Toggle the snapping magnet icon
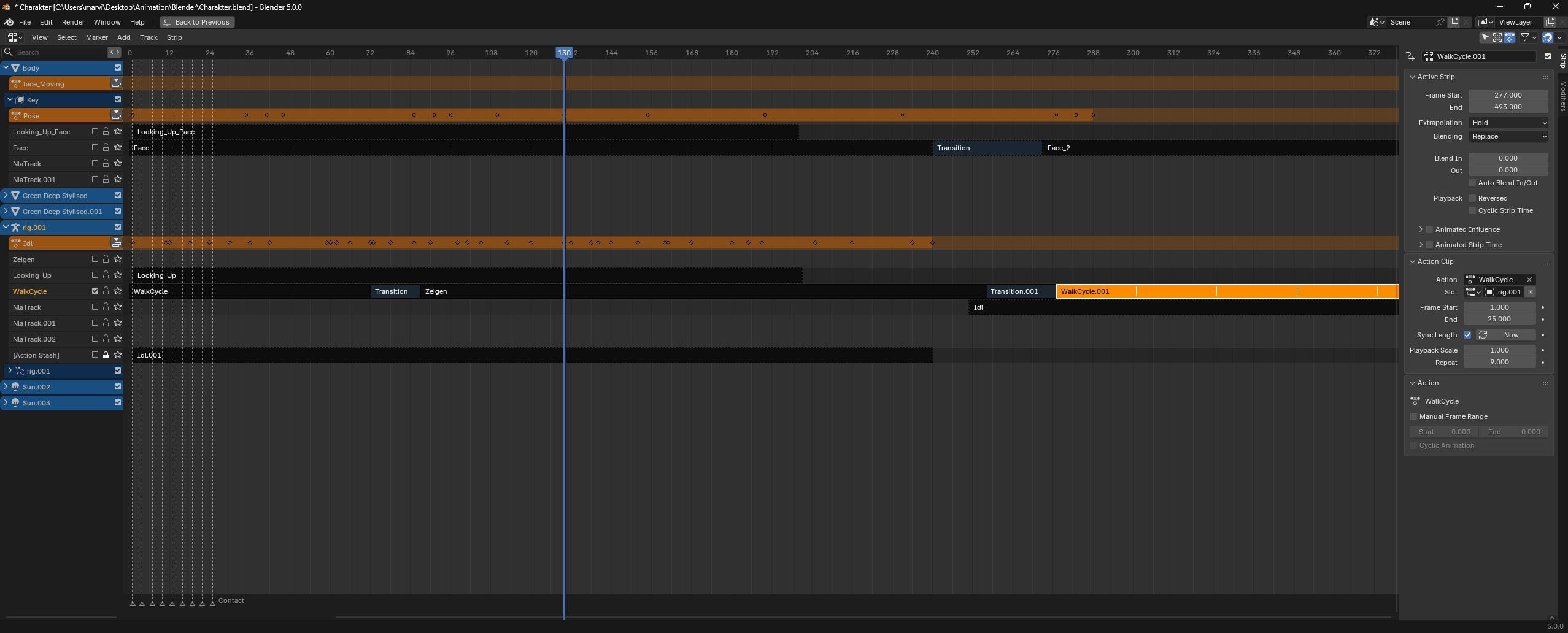Screen dimensions: 1568x633 pos(1547,37)
